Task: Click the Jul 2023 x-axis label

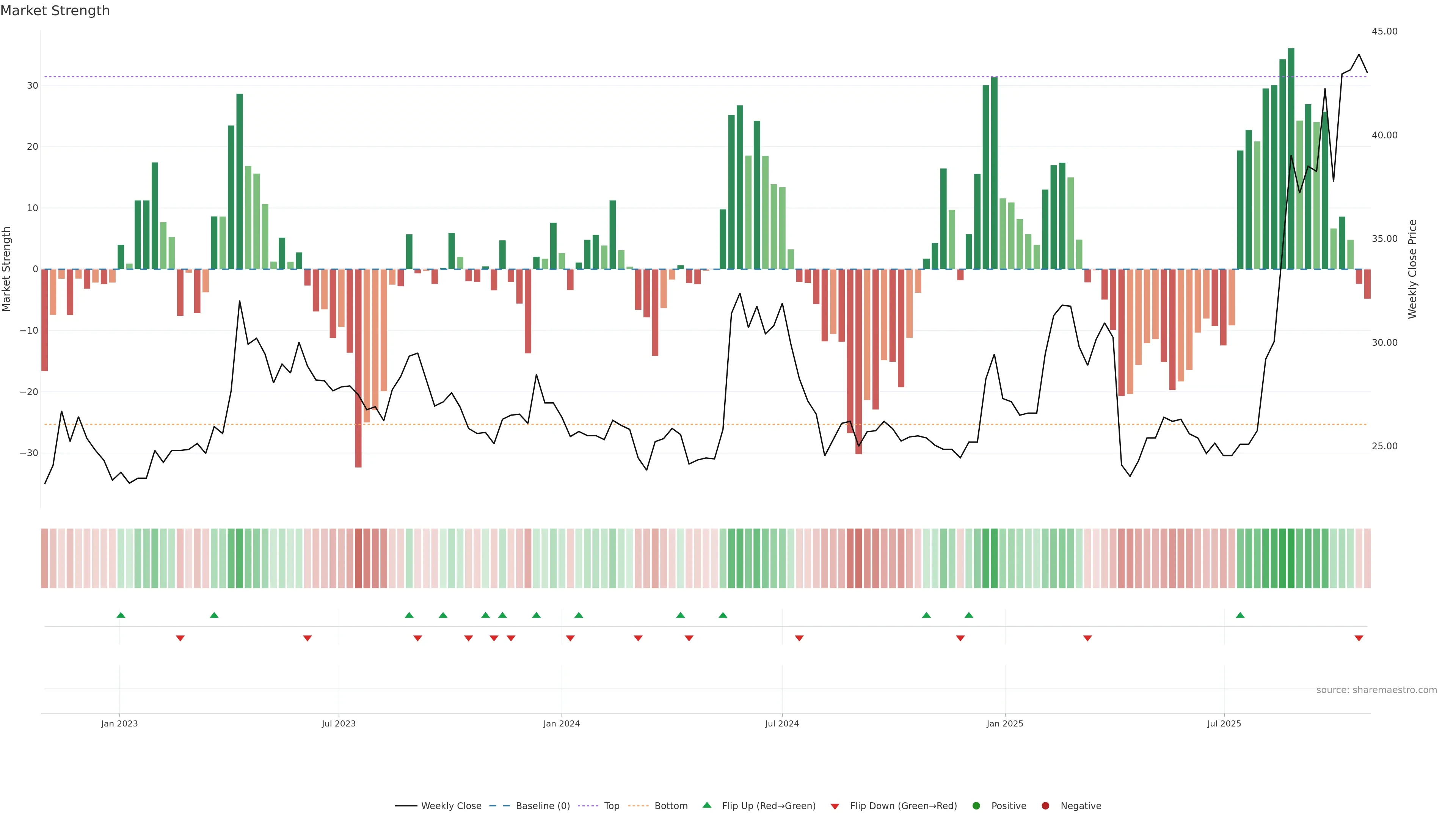Action: 339,723
